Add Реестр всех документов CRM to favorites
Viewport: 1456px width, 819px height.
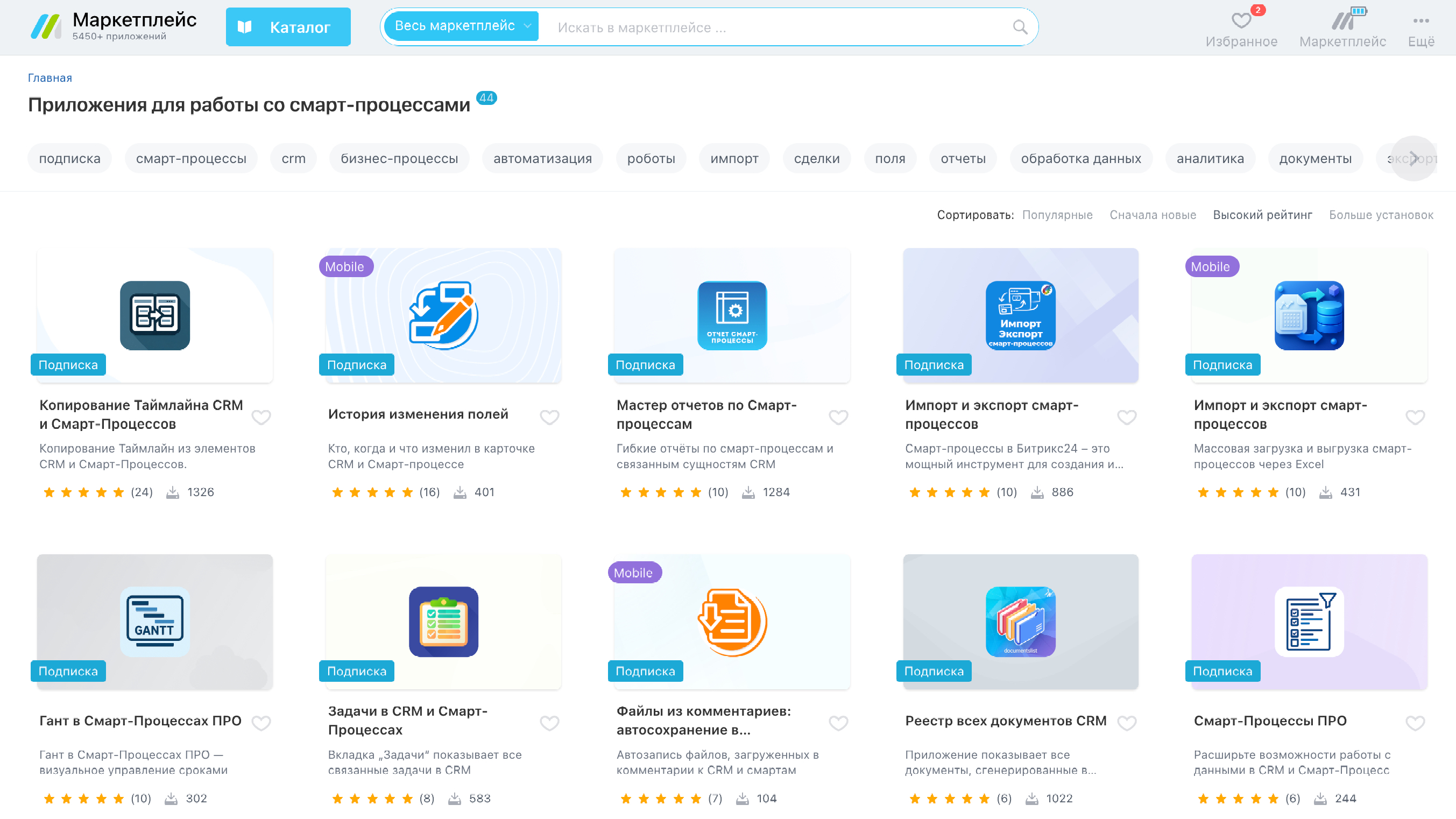coord(1127,722)
